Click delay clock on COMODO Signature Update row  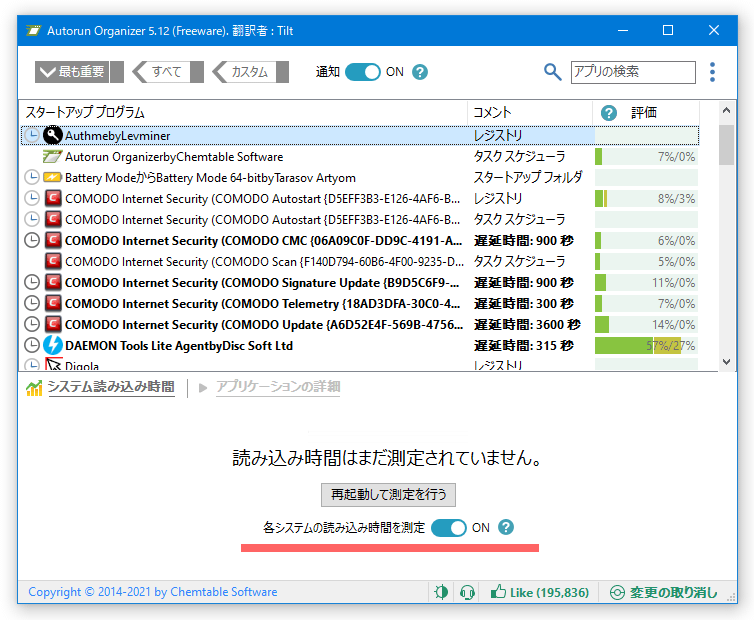(x=32, y=282)
